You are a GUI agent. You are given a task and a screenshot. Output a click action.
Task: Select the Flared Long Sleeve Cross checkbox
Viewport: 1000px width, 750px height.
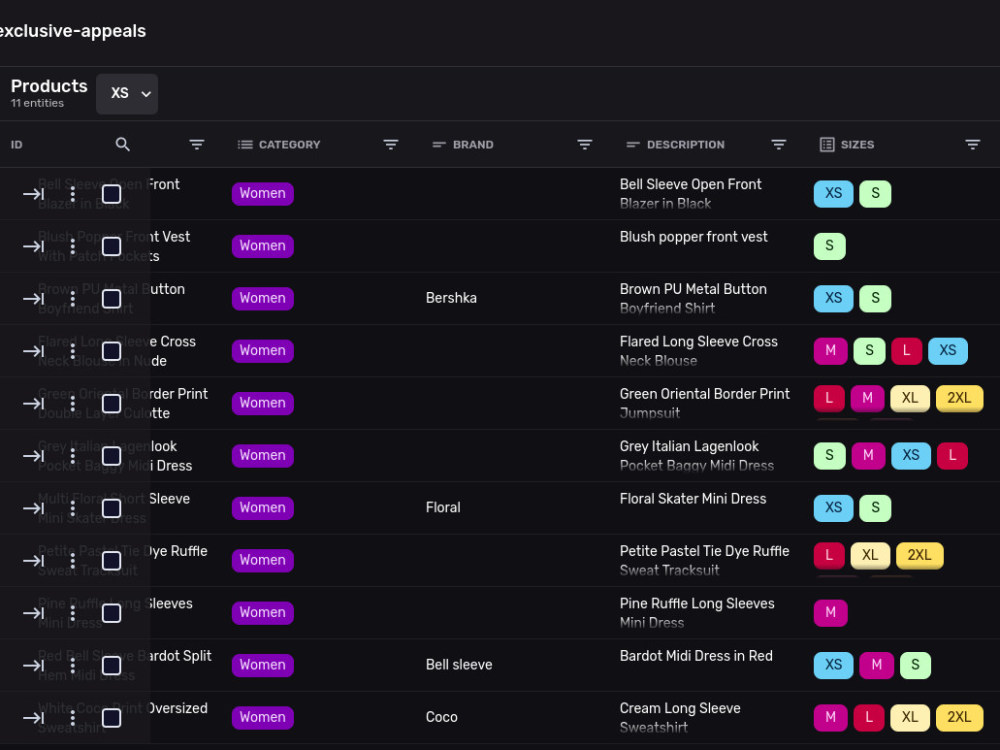coord(112,351)
